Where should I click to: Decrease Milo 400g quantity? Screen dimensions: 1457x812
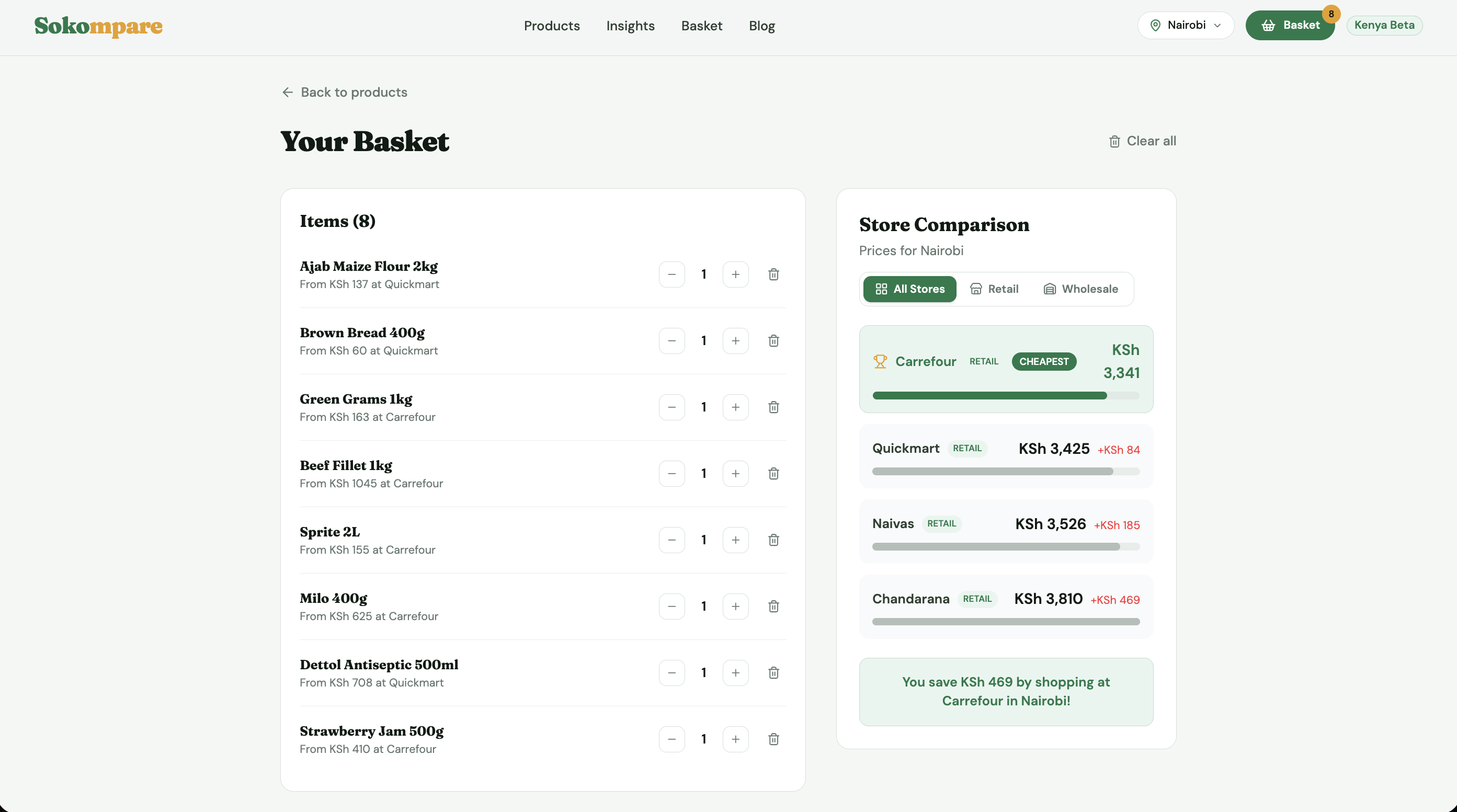672,606
